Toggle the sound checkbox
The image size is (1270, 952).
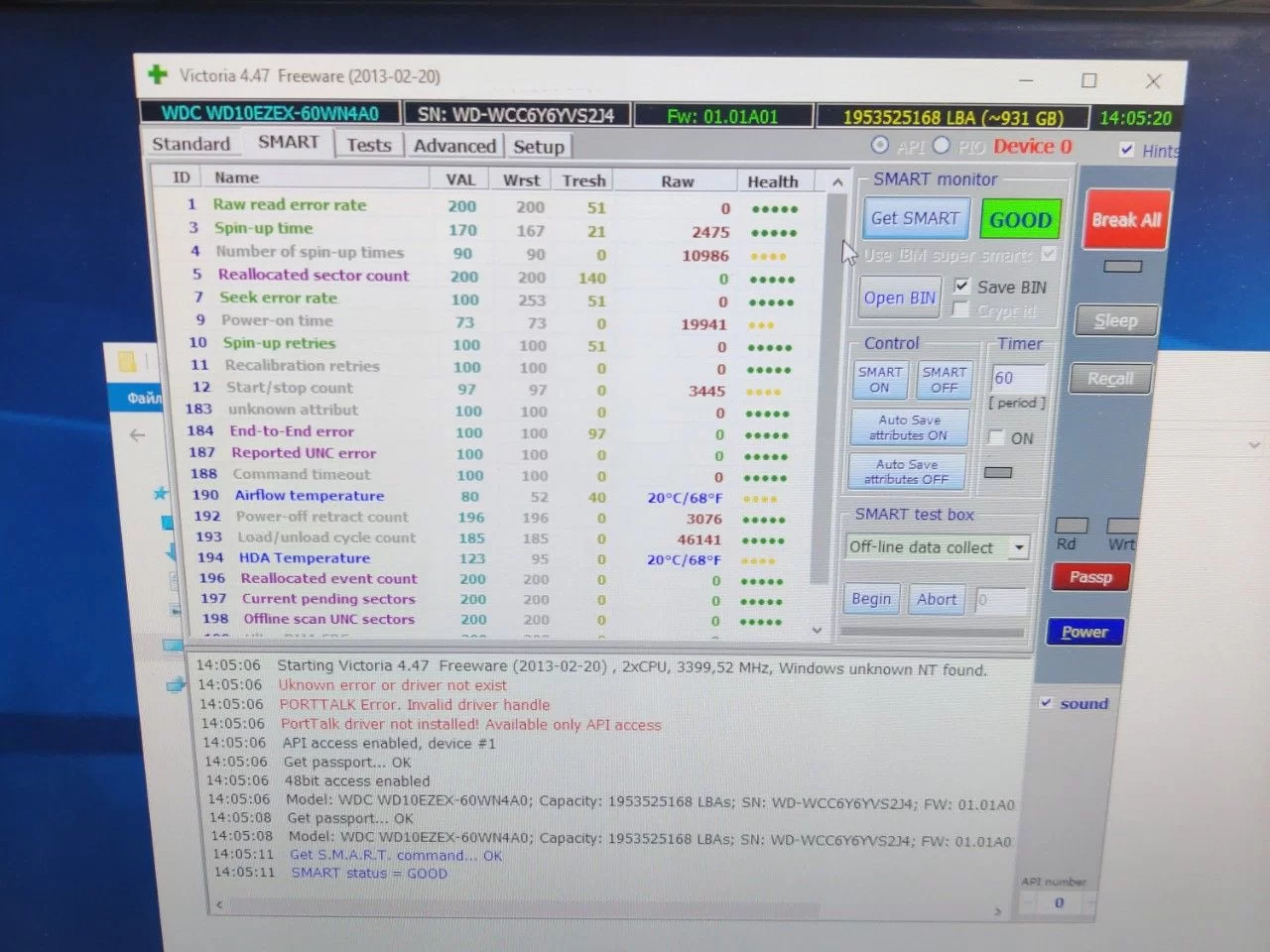1046,703
